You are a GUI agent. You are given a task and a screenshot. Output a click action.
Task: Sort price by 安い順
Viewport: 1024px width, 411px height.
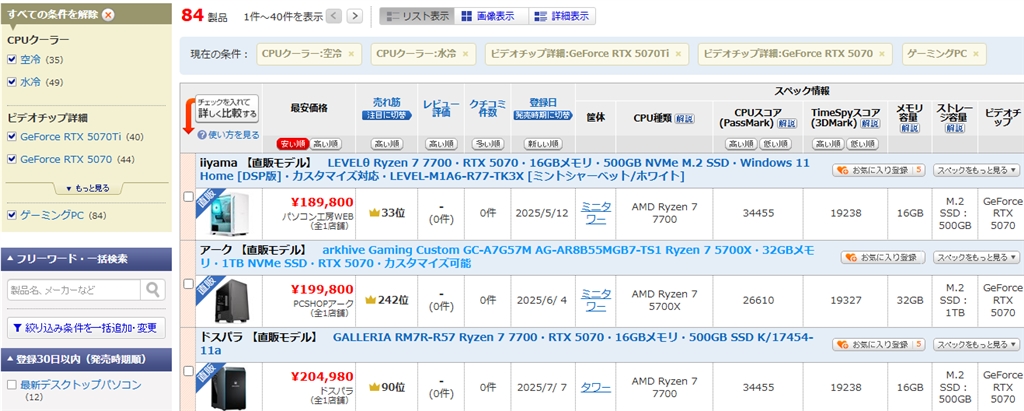pyautogui.click(x=293, y=144)
